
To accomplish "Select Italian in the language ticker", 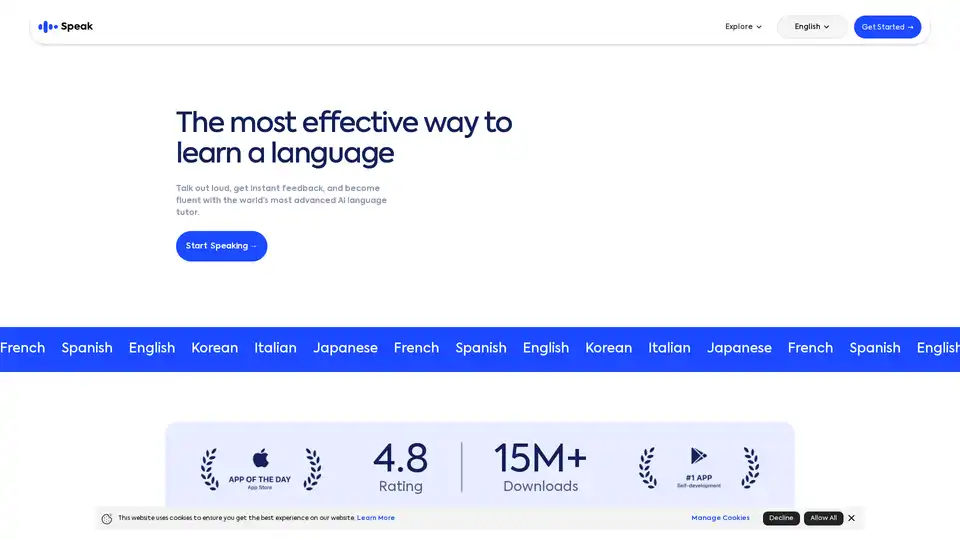I will (x=275, y=348).
